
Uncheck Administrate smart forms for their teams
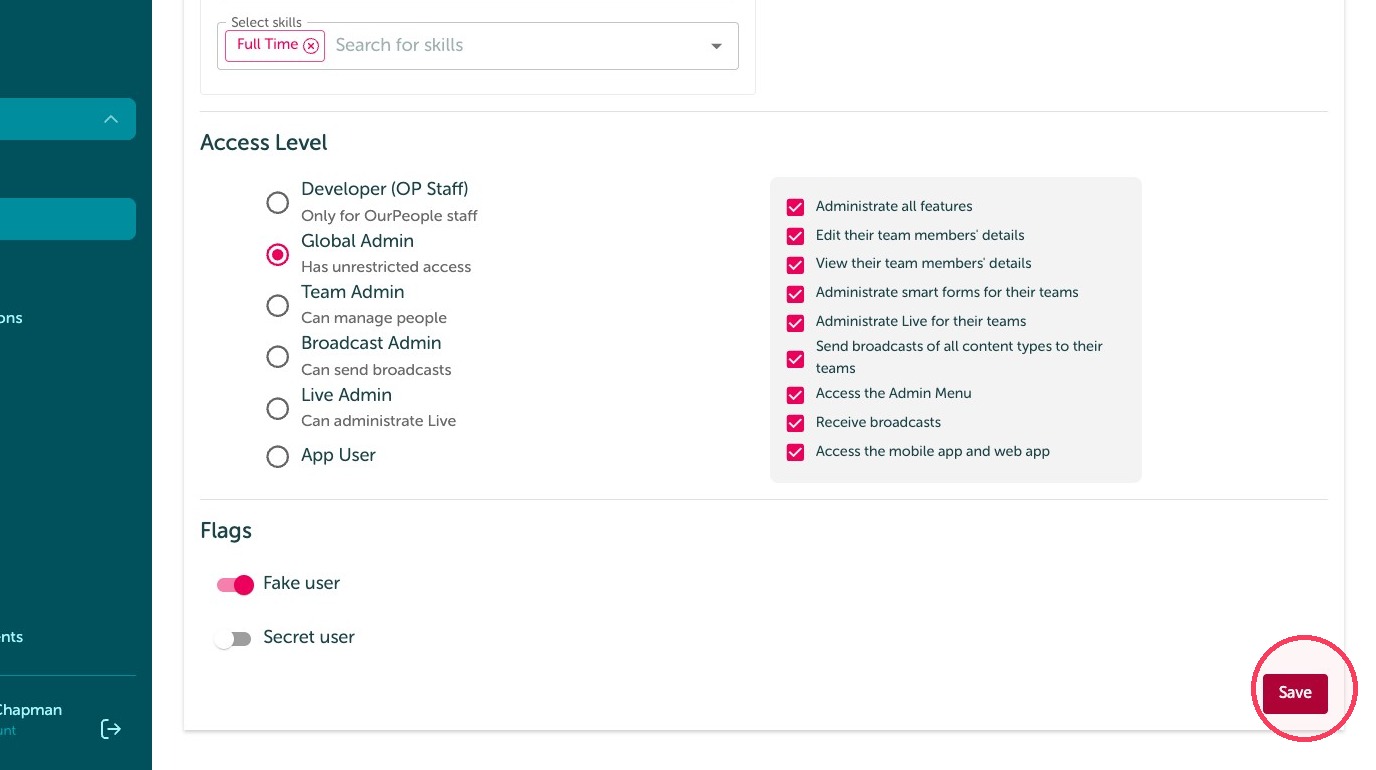(795, 294)
